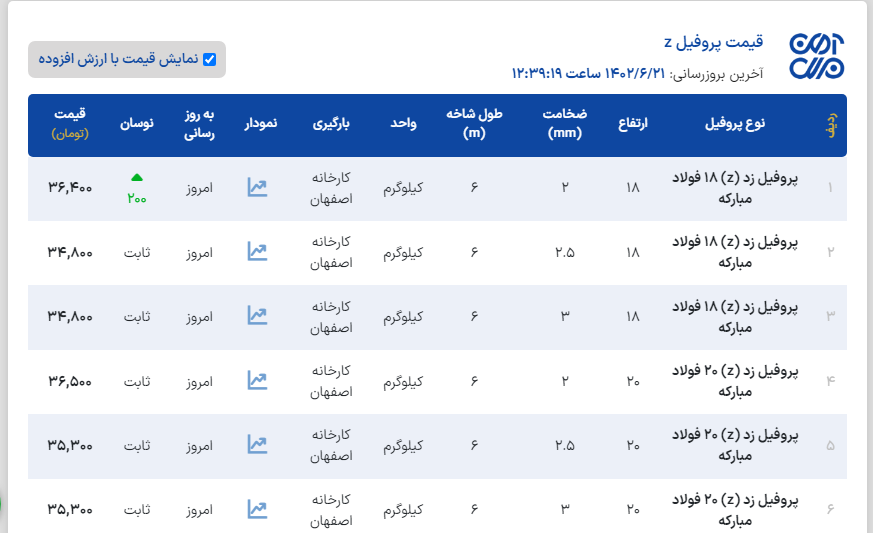Click green price increase arrow in row 1
873x533 pixels.
tap(137, 178)
